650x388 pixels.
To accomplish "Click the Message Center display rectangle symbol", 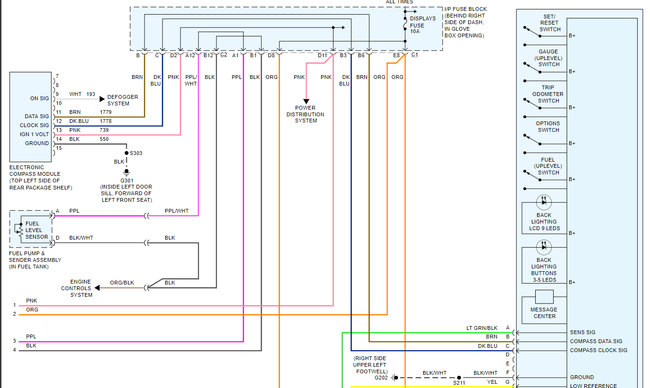I will pos(544,297).
